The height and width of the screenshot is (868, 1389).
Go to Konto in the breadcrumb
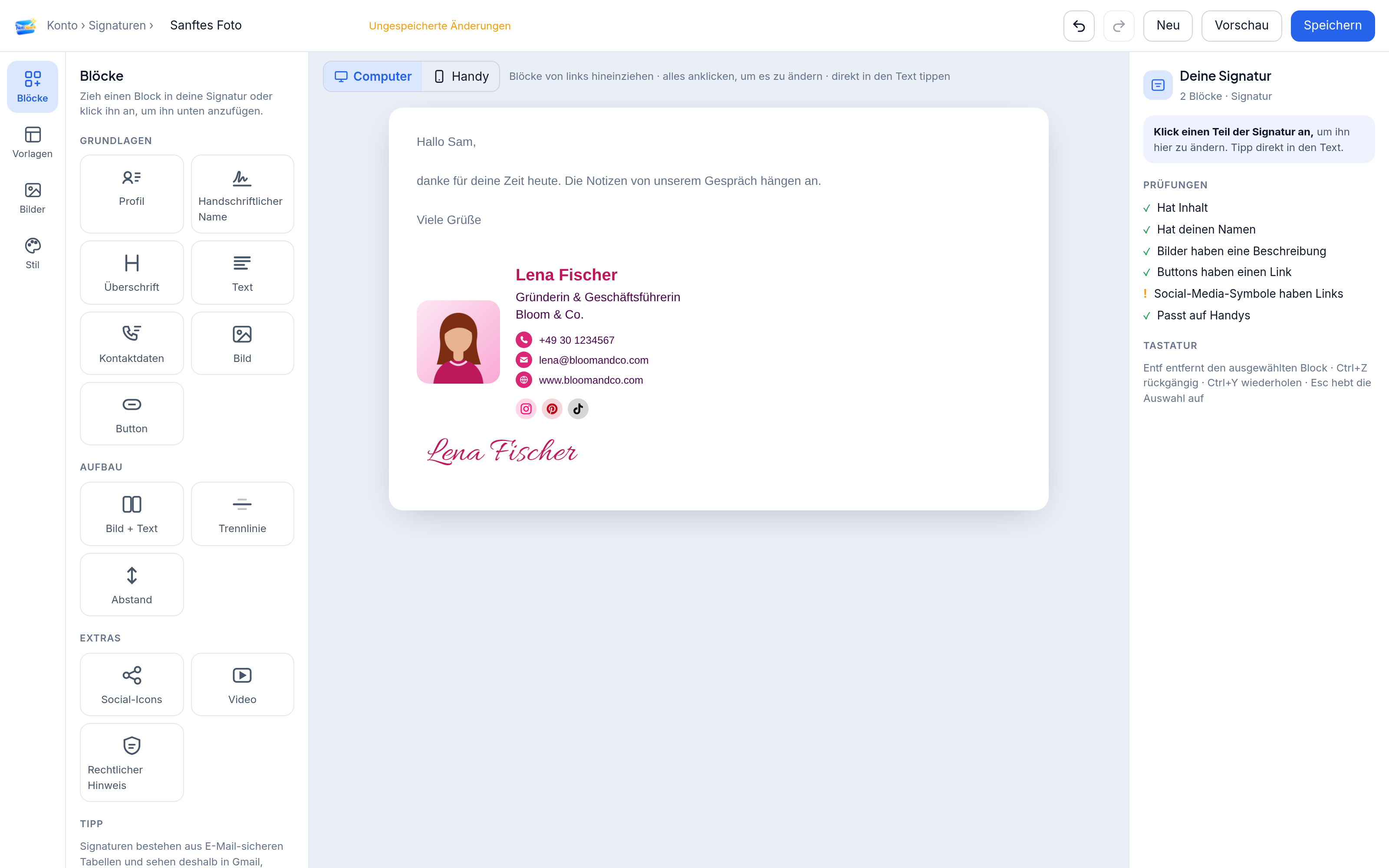click(x=62, y=25)
